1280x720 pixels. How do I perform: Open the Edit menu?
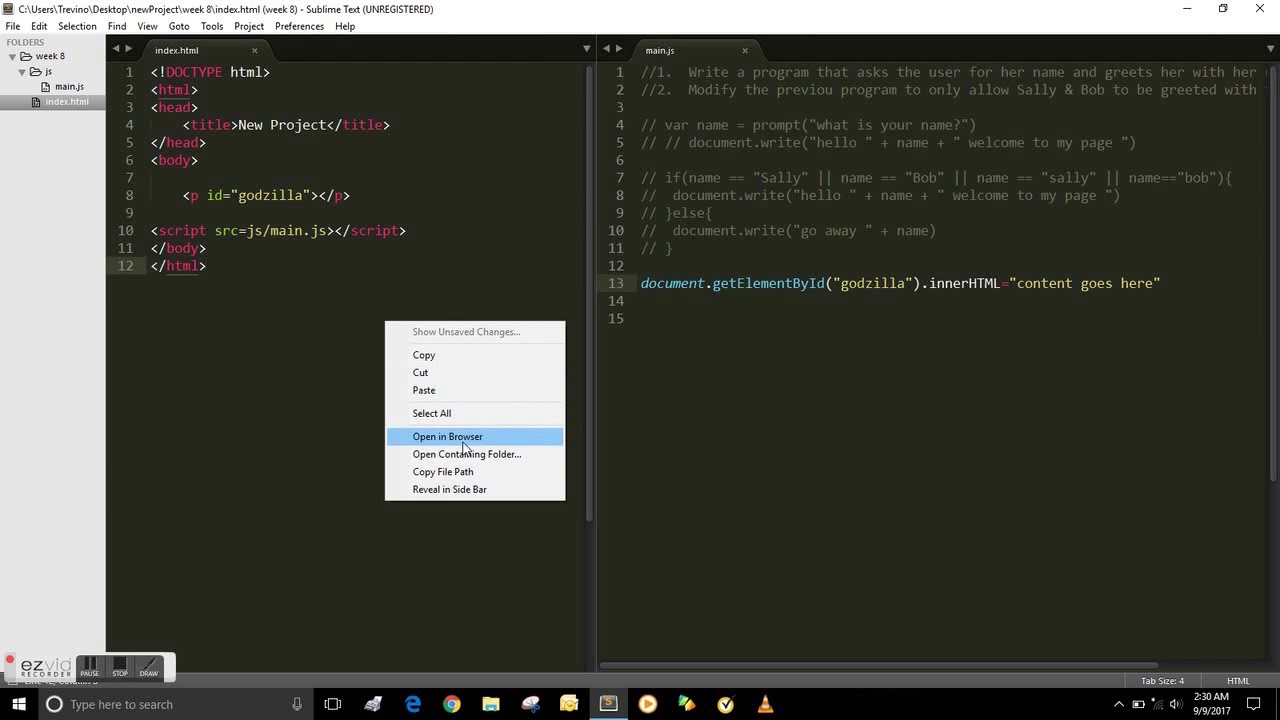(39, 26)
